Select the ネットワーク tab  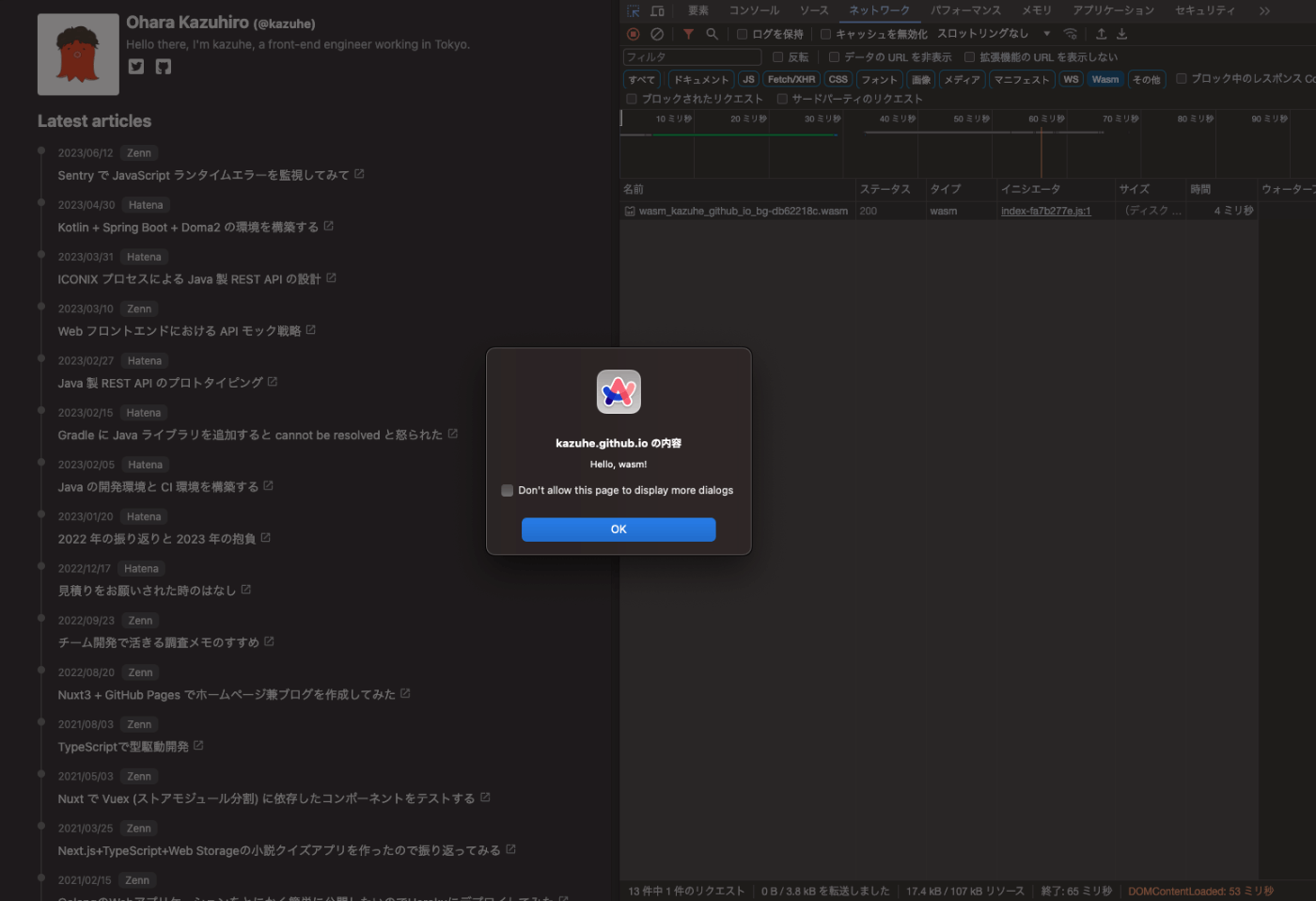pos(879,10)
